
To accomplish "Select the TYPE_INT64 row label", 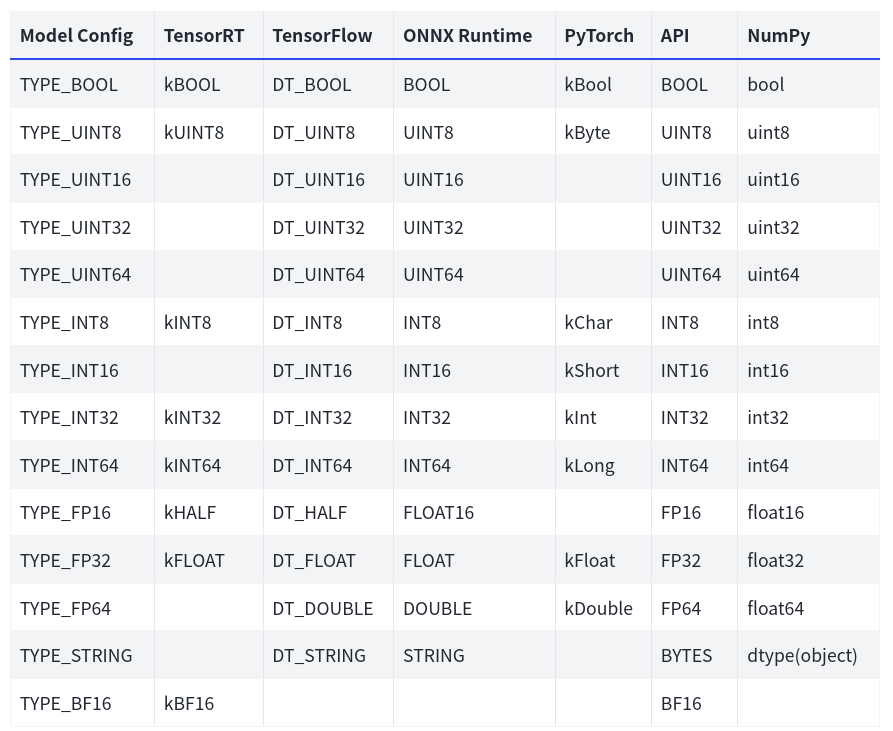I will tap(69, 466).
